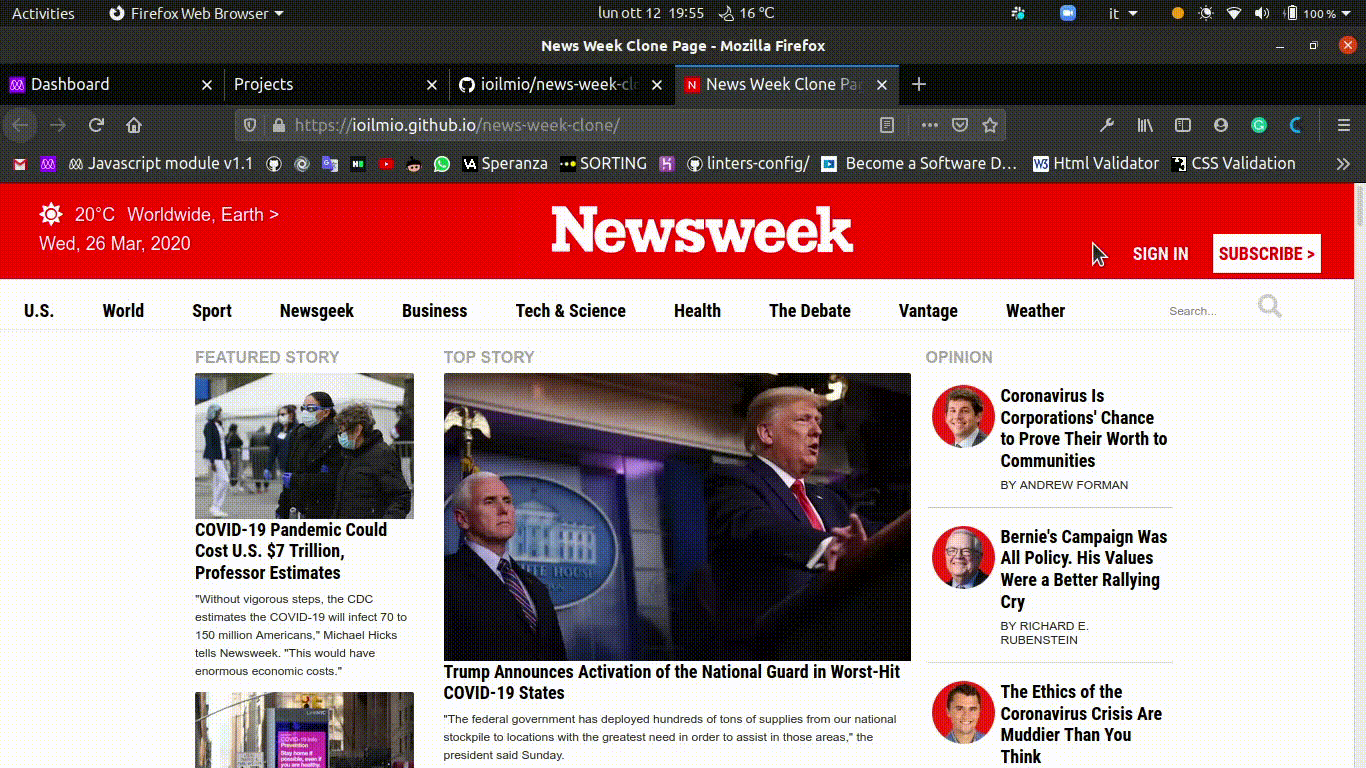Click the volume speaker icon in top bar

1262,13
